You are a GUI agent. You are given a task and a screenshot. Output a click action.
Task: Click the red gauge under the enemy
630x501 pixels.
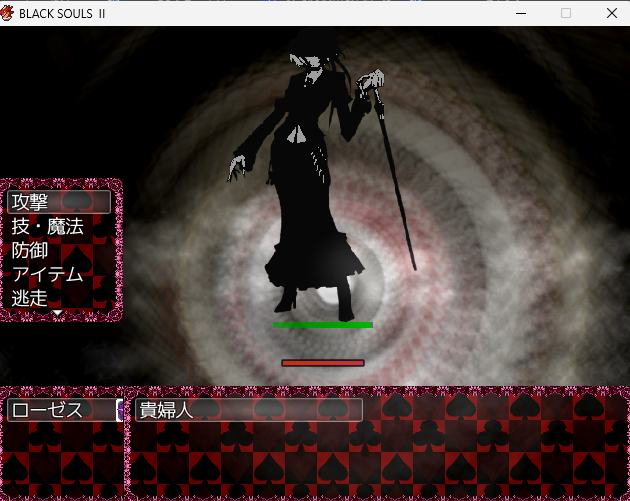[x=323, y=363]
